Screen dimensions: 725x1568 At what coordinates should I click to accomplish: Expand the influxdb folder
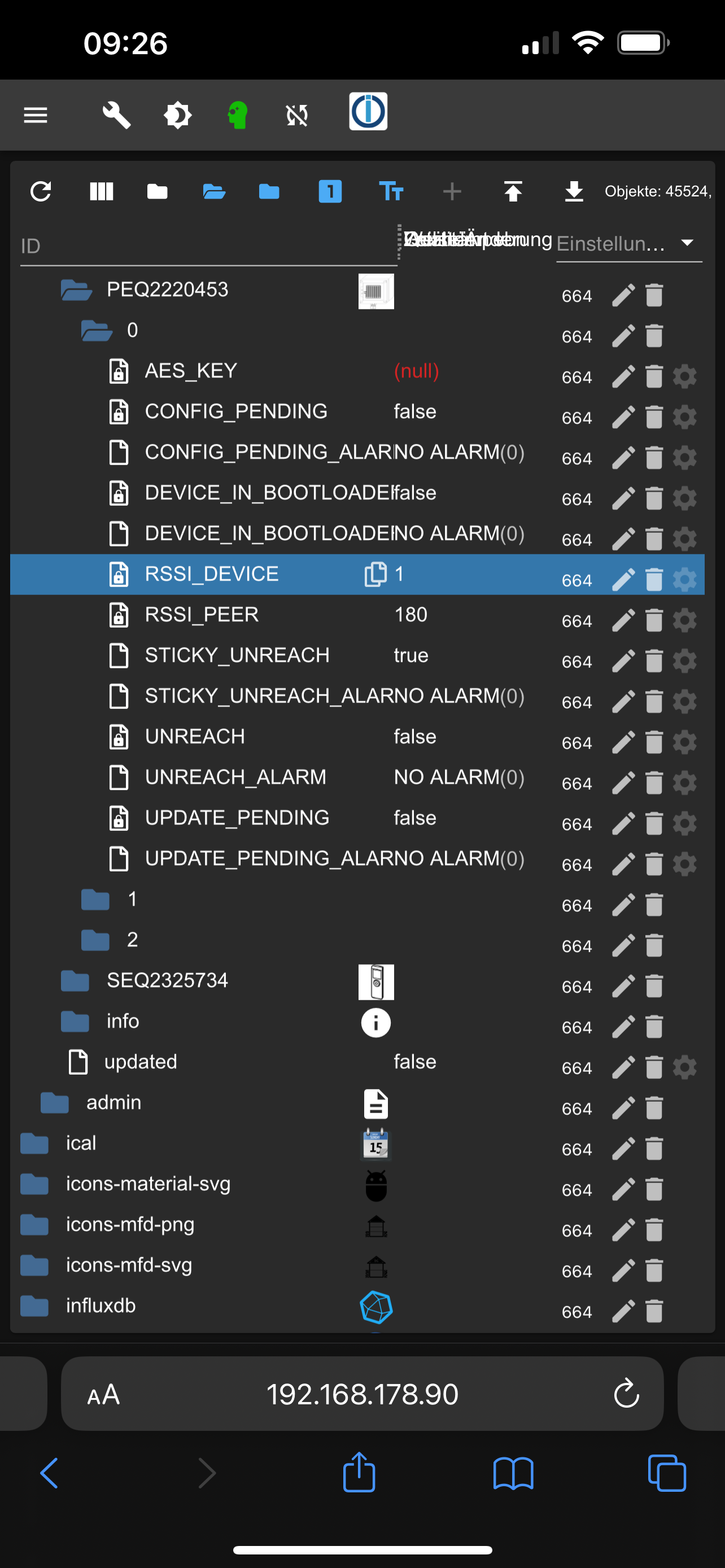[x=34, y=1306]
